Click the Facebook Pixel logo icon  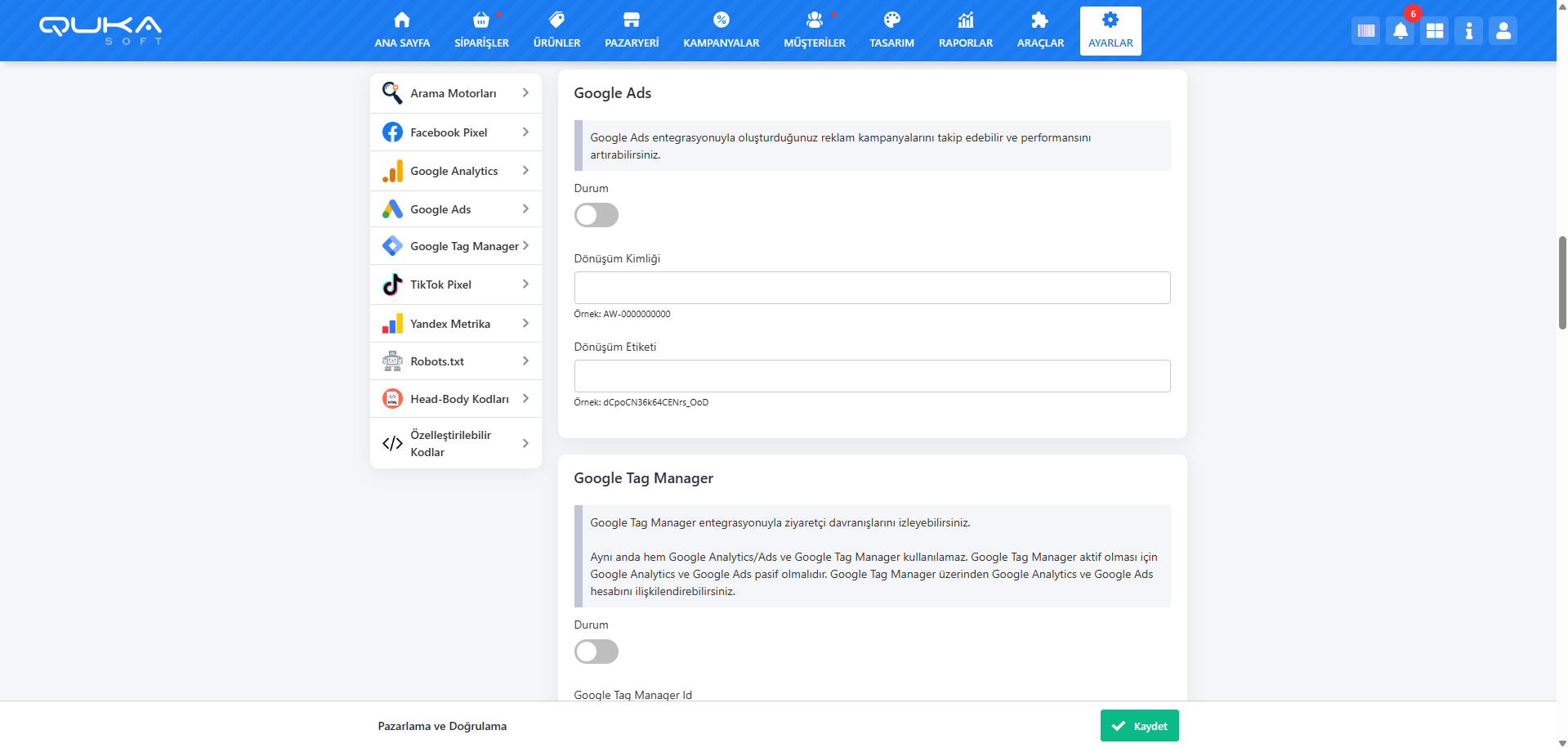(392, 132)
